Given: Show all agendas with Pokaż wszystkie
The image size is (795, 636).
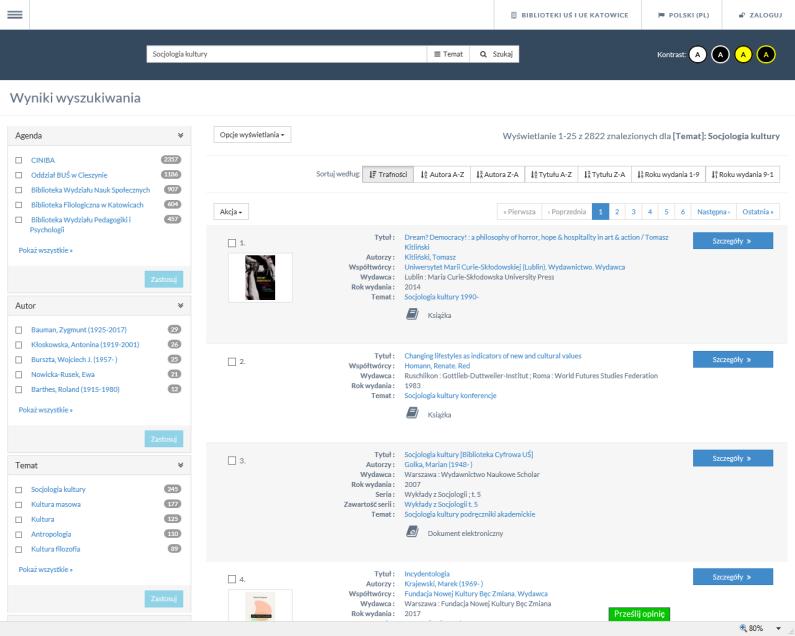Looking at the screenshot, I should click(45, 250).
